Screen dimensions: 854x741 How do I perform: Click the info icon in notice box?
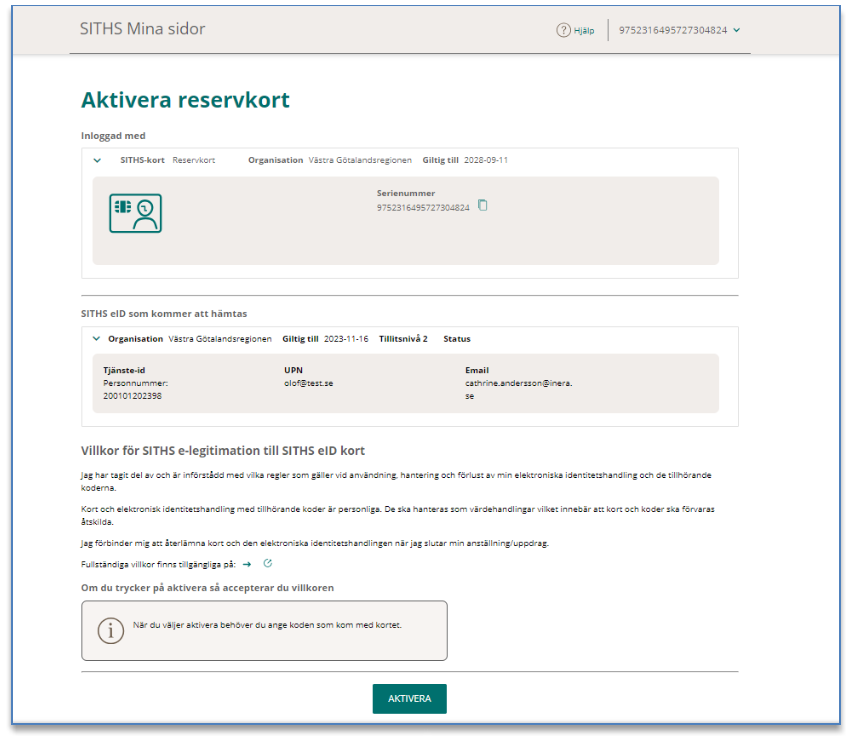coord(110,630)
